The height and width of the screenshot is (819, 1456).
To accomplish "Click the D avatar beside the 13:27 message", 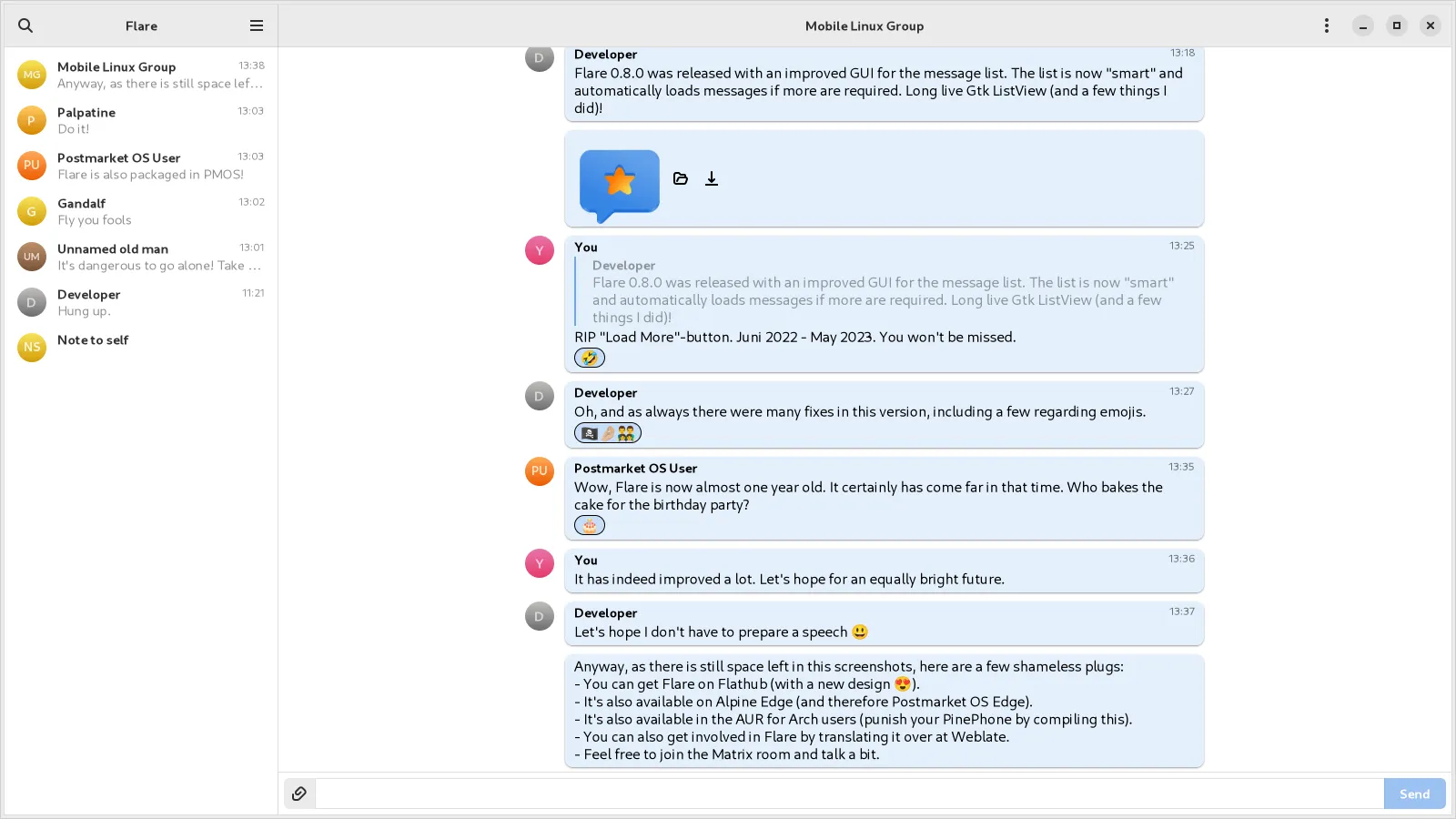I will pos(540,396).
